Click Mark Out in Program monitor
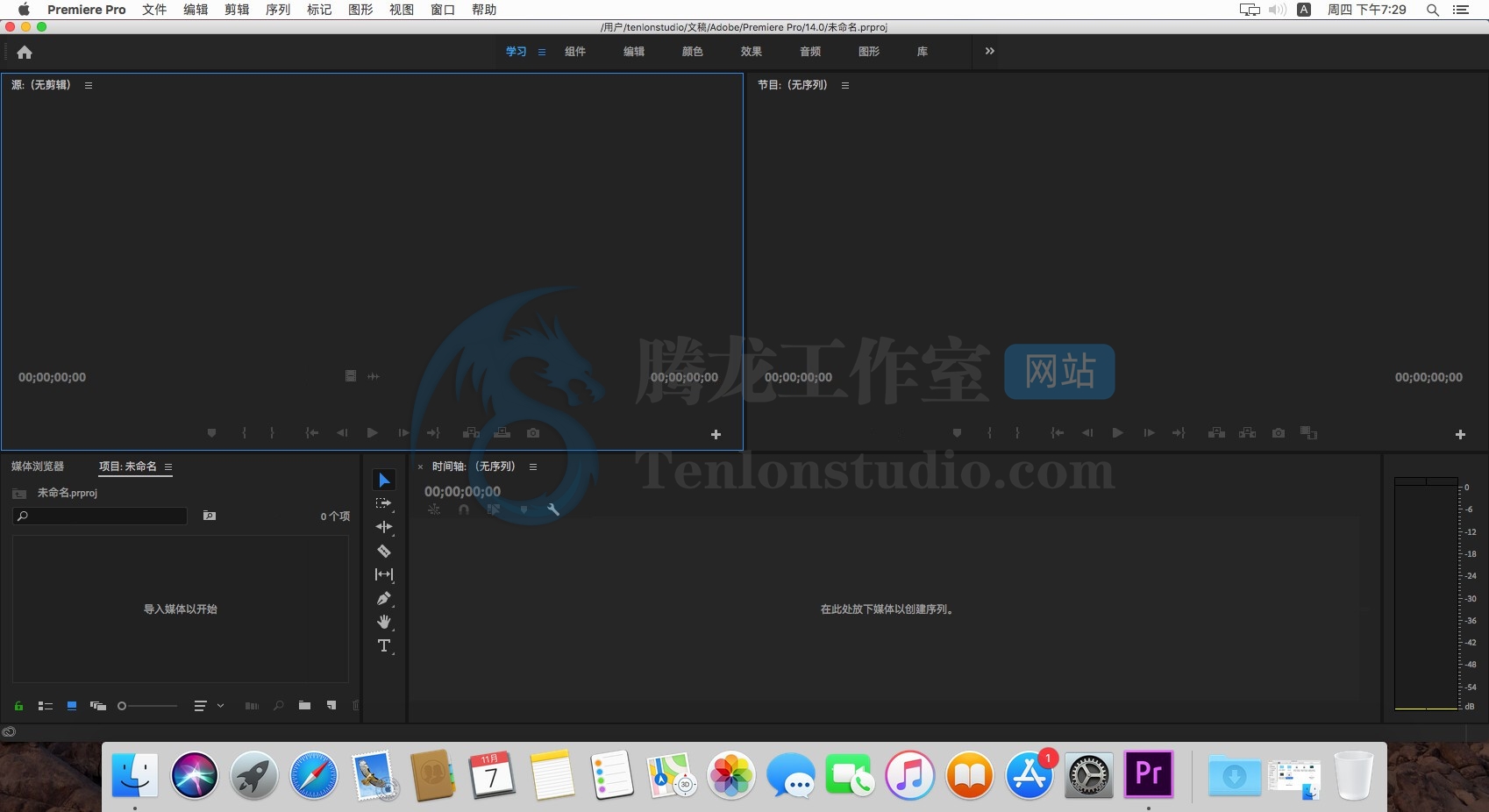Screen dimensions: 1489x812 tap(1017, 433)
